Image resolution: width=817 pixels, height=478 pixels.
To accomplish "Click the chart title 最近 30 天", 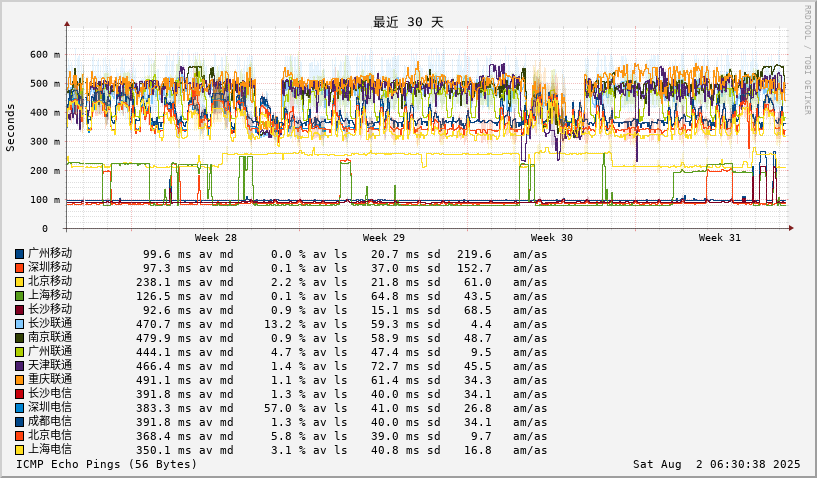I will (408, 22).
